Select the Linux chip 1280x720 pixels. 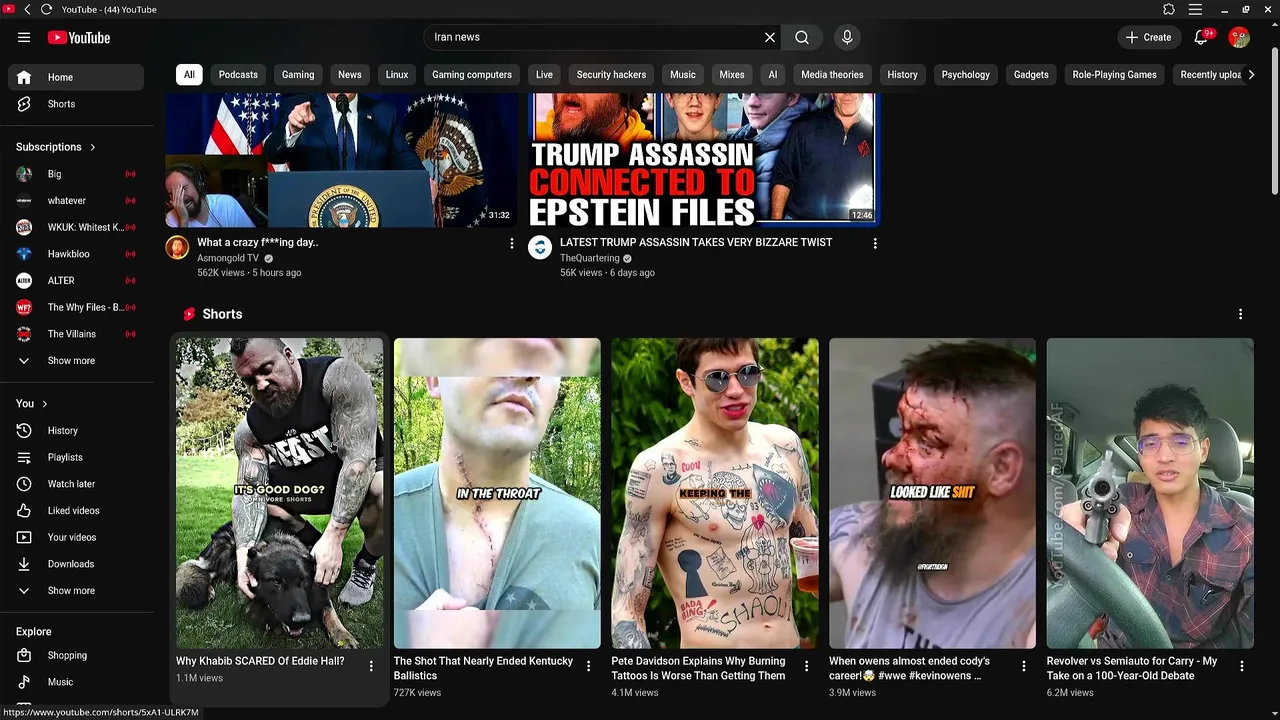point(397,75)
